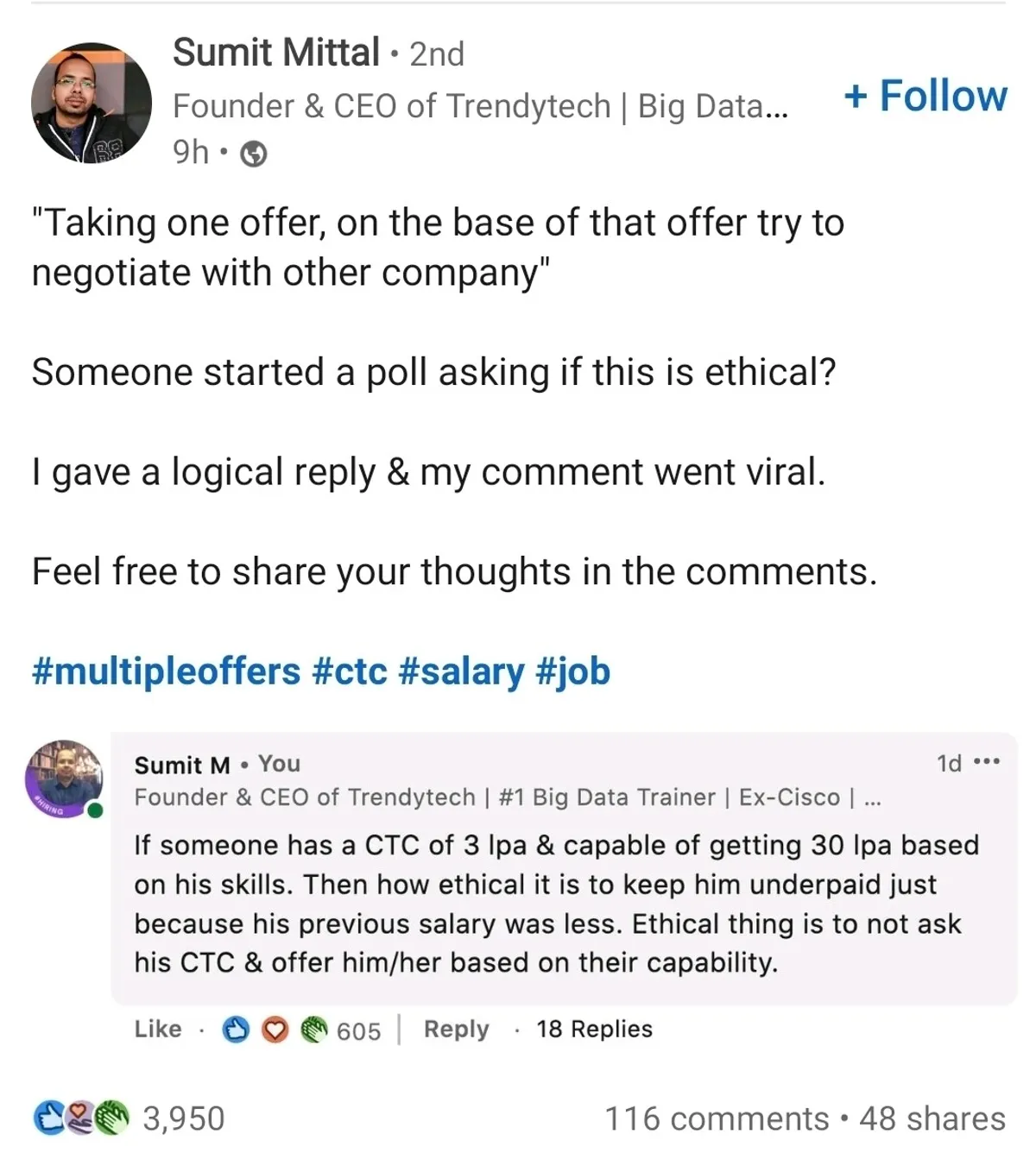1036x1172 pixels.
Task: View the 116 comments on the post
Action: pos(717,1118)
